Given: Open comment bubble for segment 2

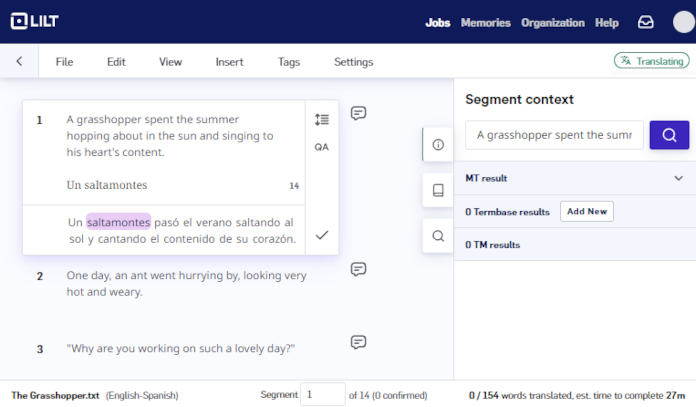Looking at the screenshot, I should tap(358, 269).
